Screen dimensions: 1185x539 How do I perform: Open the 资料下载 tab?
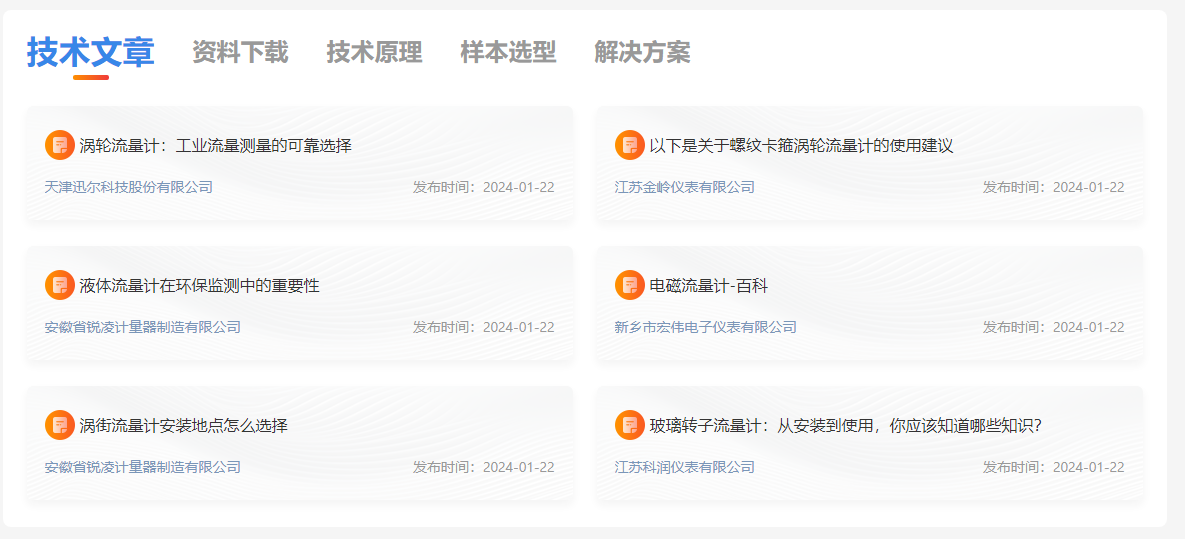click(240, 52)
